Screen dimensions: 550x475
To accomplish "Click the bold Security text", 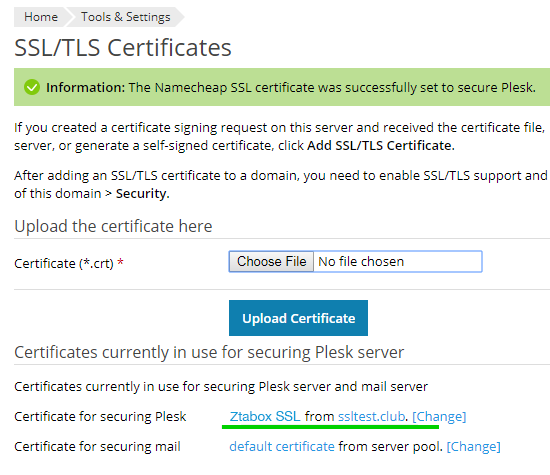I will [x=142, y=194].
